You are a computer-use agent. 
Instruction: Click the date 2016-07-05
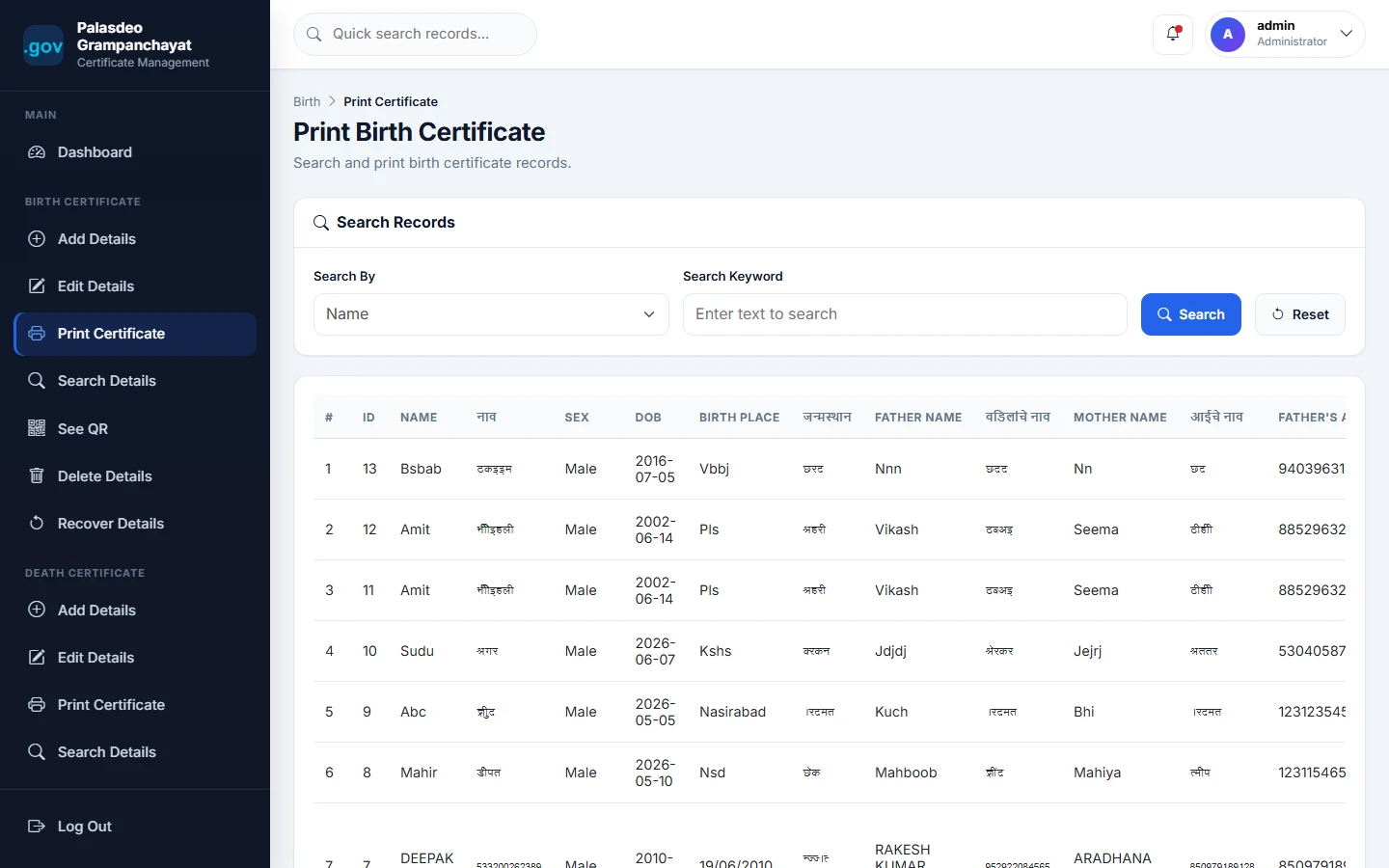click(x=655, y=469)
